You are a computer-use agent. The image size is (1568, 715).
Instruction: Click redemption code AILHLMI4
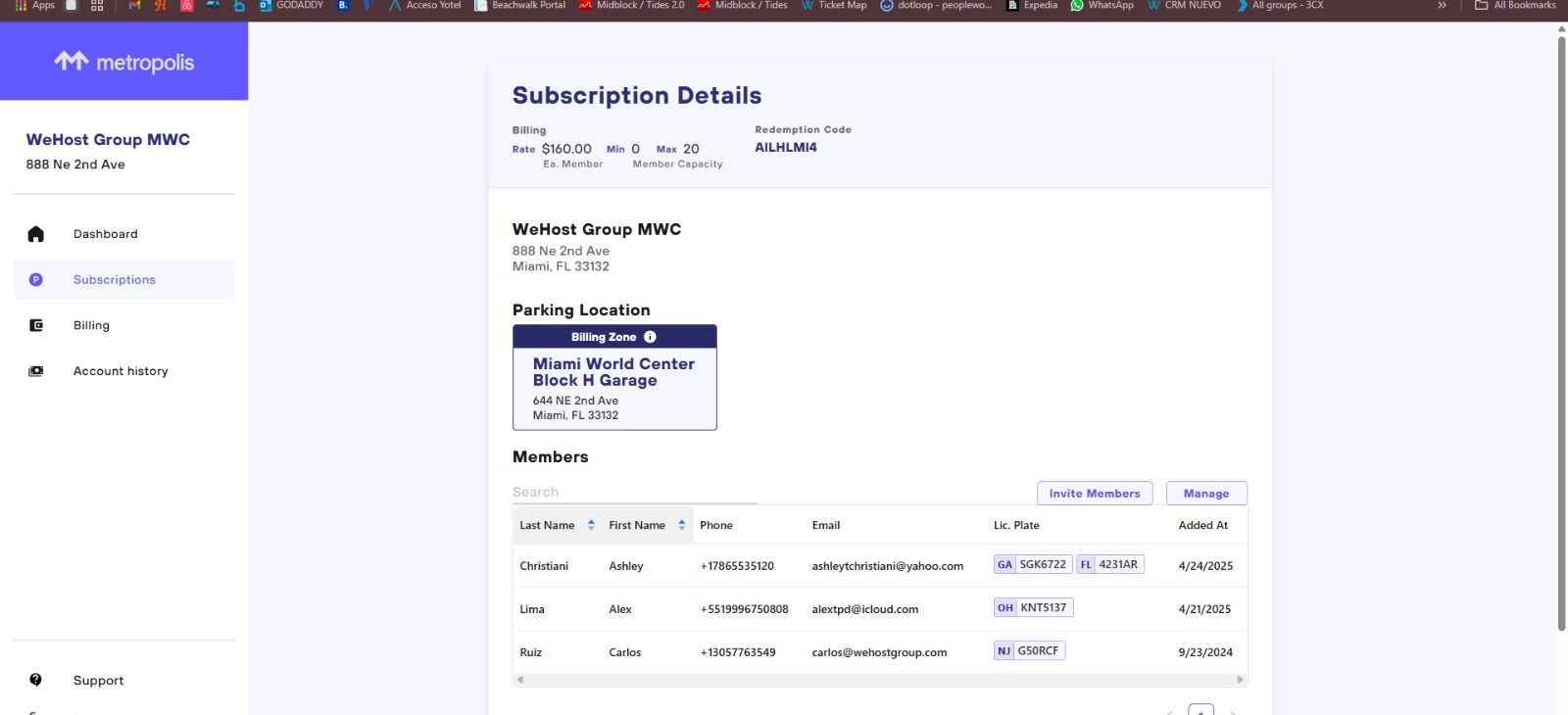tap(786, 147)
